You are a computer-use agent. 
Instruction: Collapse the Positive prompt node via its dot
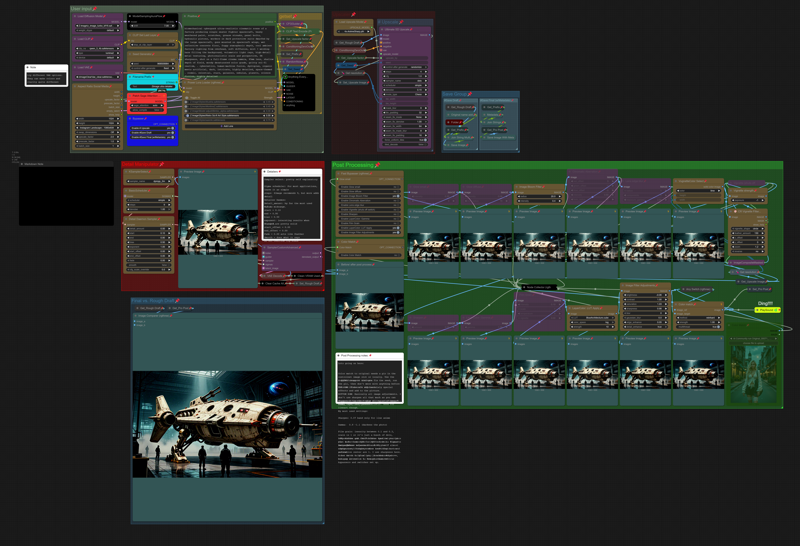click(185, 16)
